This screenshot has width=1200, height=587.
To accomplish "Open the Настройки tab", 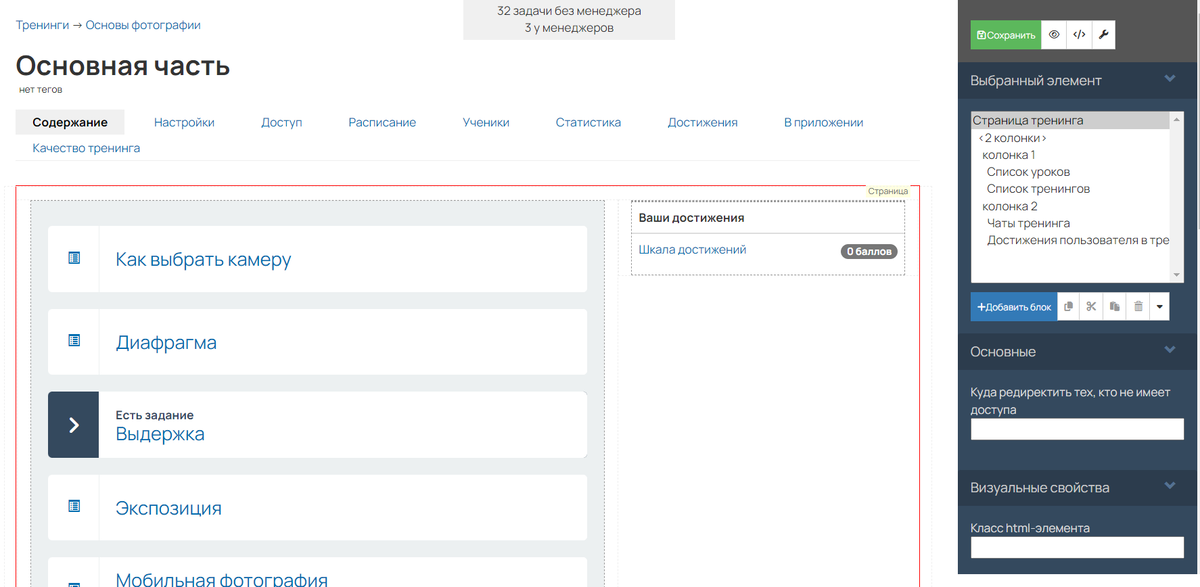I will (184, 122).
